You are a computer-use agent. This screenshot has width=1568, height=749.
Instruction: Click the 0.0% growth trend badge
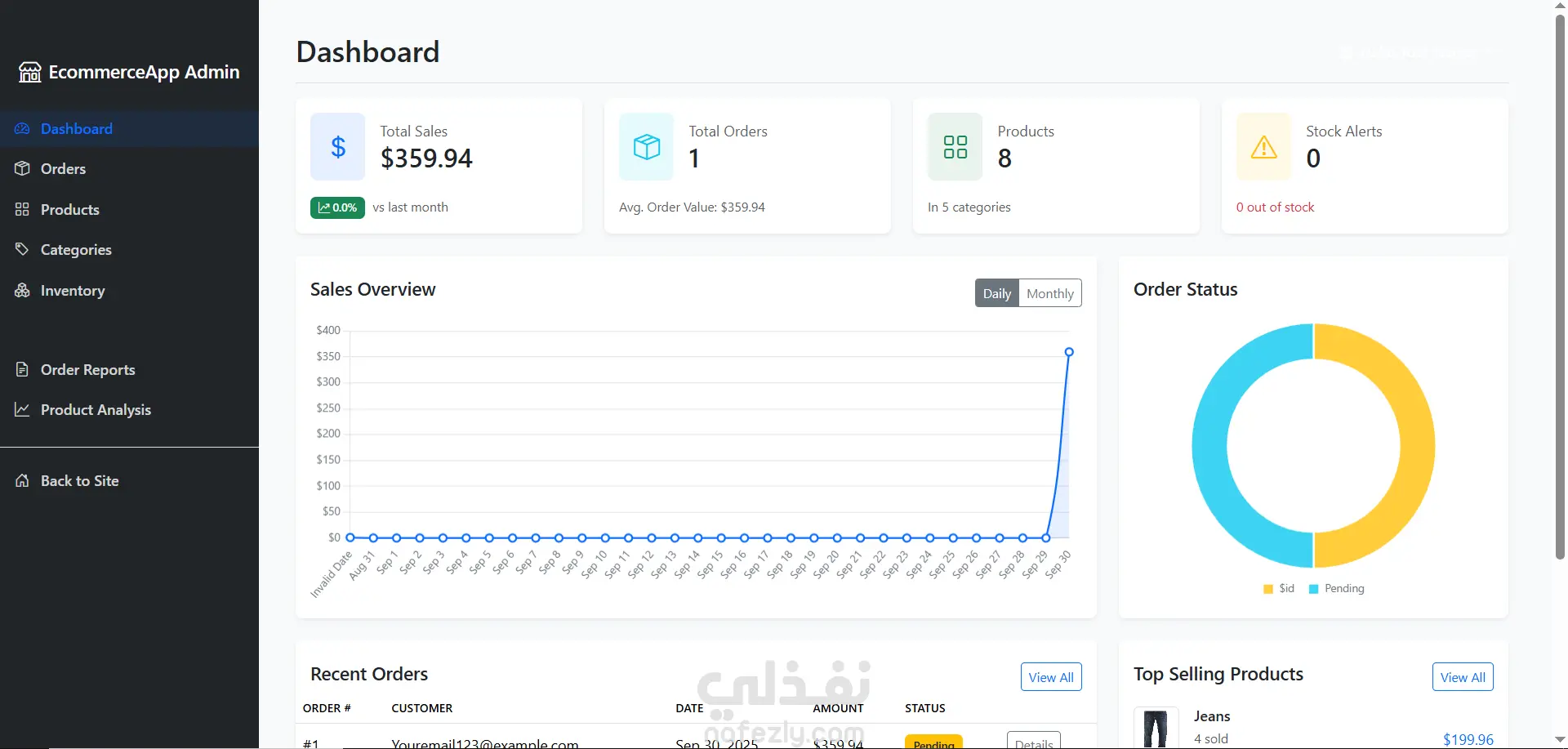[x=337, y=207]
